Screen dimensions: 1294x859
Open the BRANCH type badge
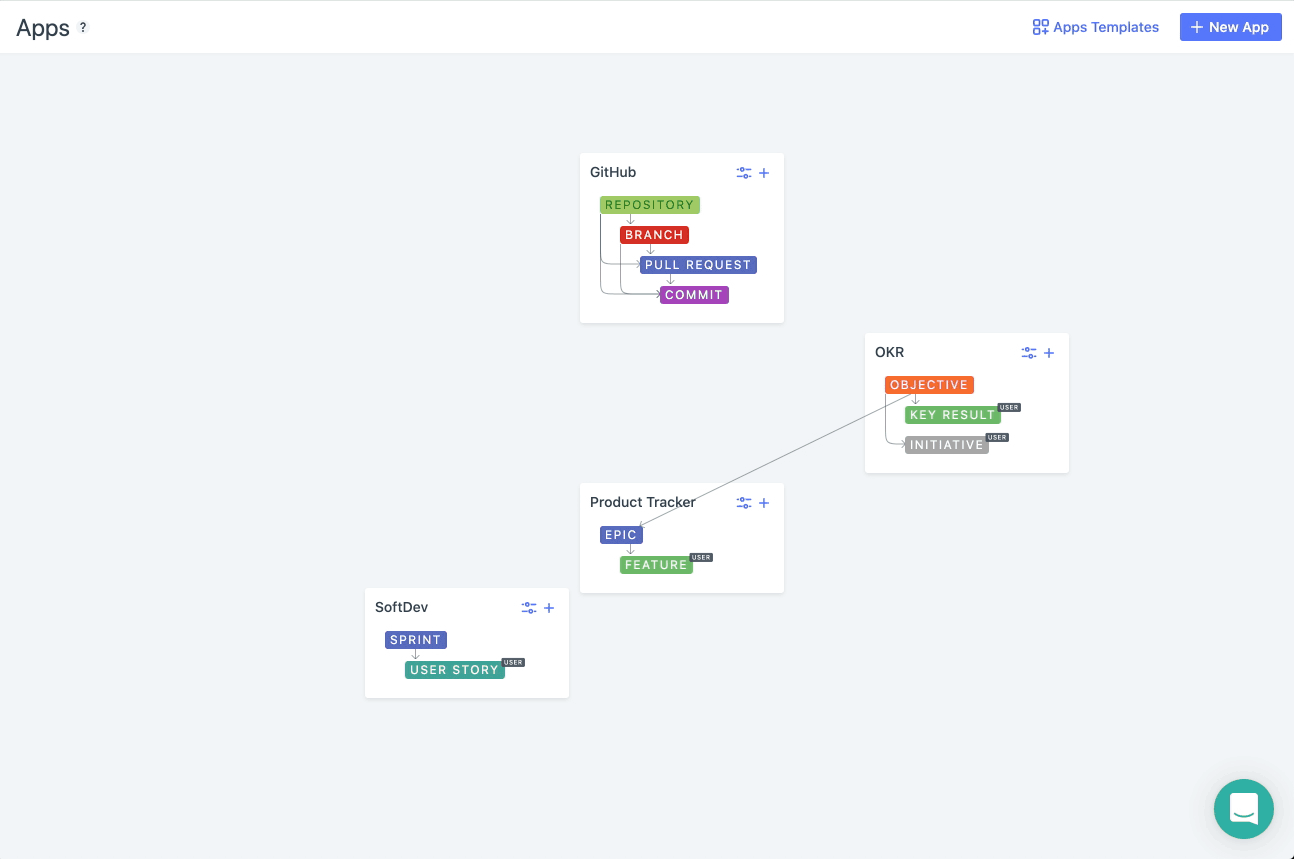654,234
